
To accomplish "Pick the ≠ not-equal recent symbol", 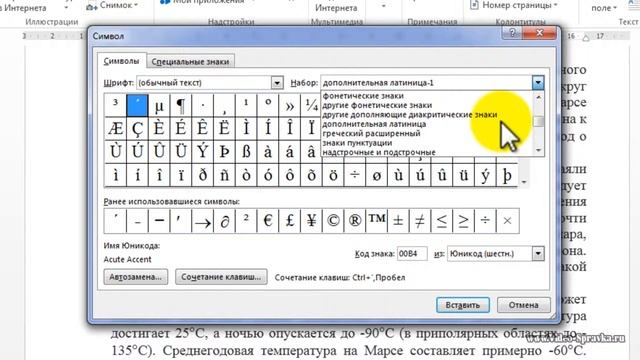I will pyautogui.click(x=420, y=221).
